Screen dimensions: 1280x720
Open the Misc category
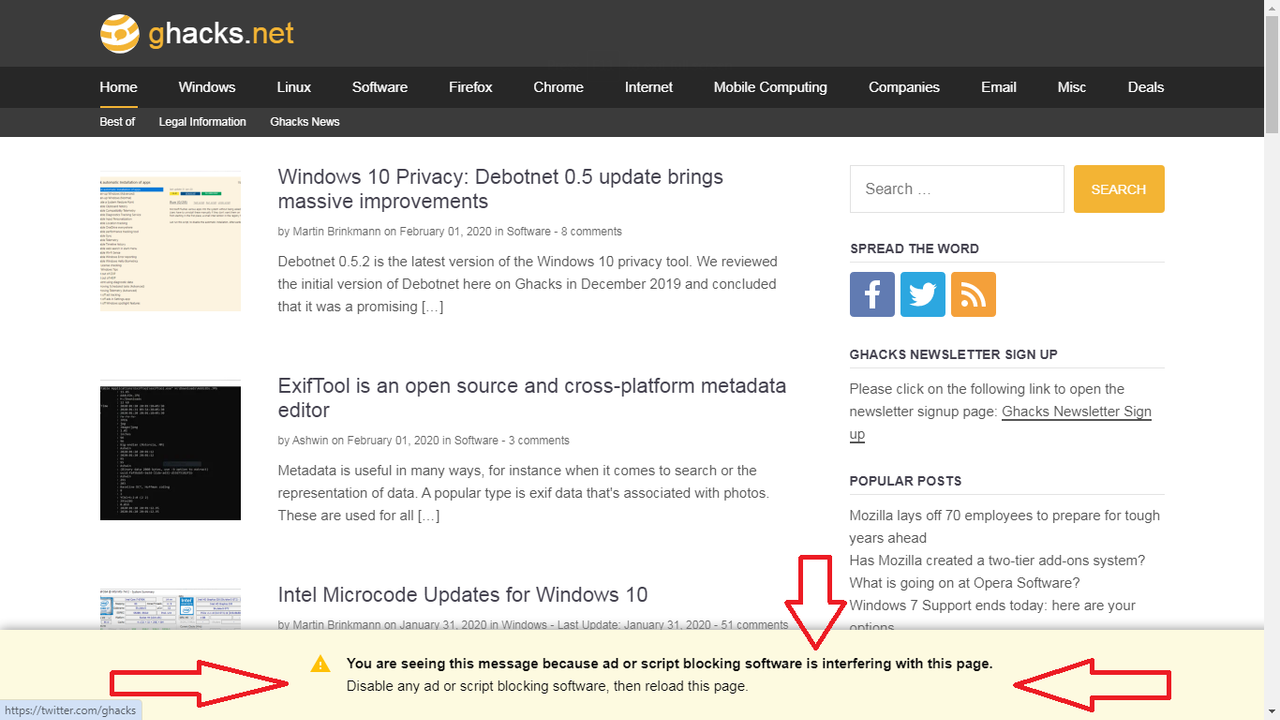(1072, 87)
